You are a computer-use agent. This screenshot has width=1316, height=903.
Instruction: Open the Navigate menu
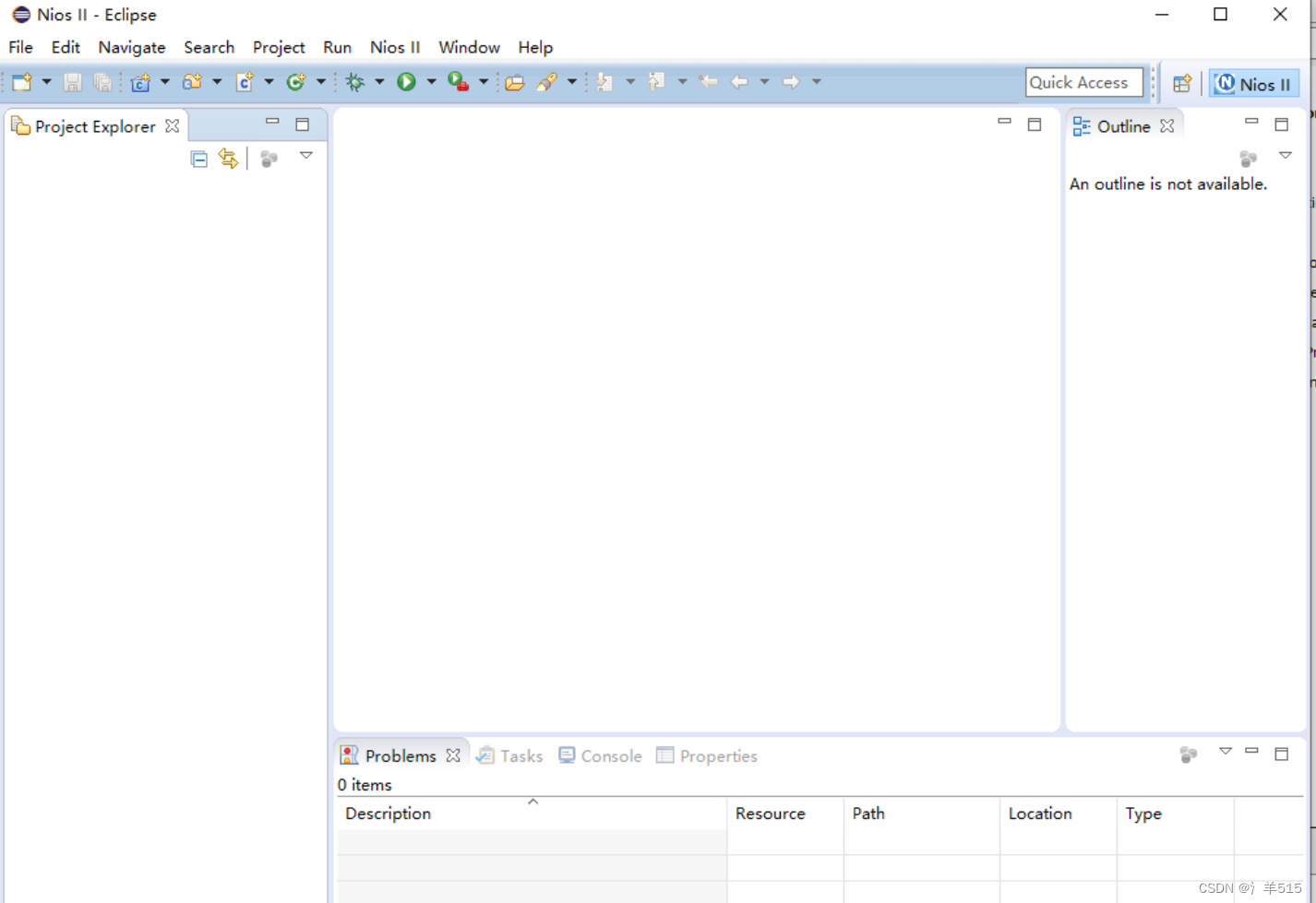[x=132, y=47]
